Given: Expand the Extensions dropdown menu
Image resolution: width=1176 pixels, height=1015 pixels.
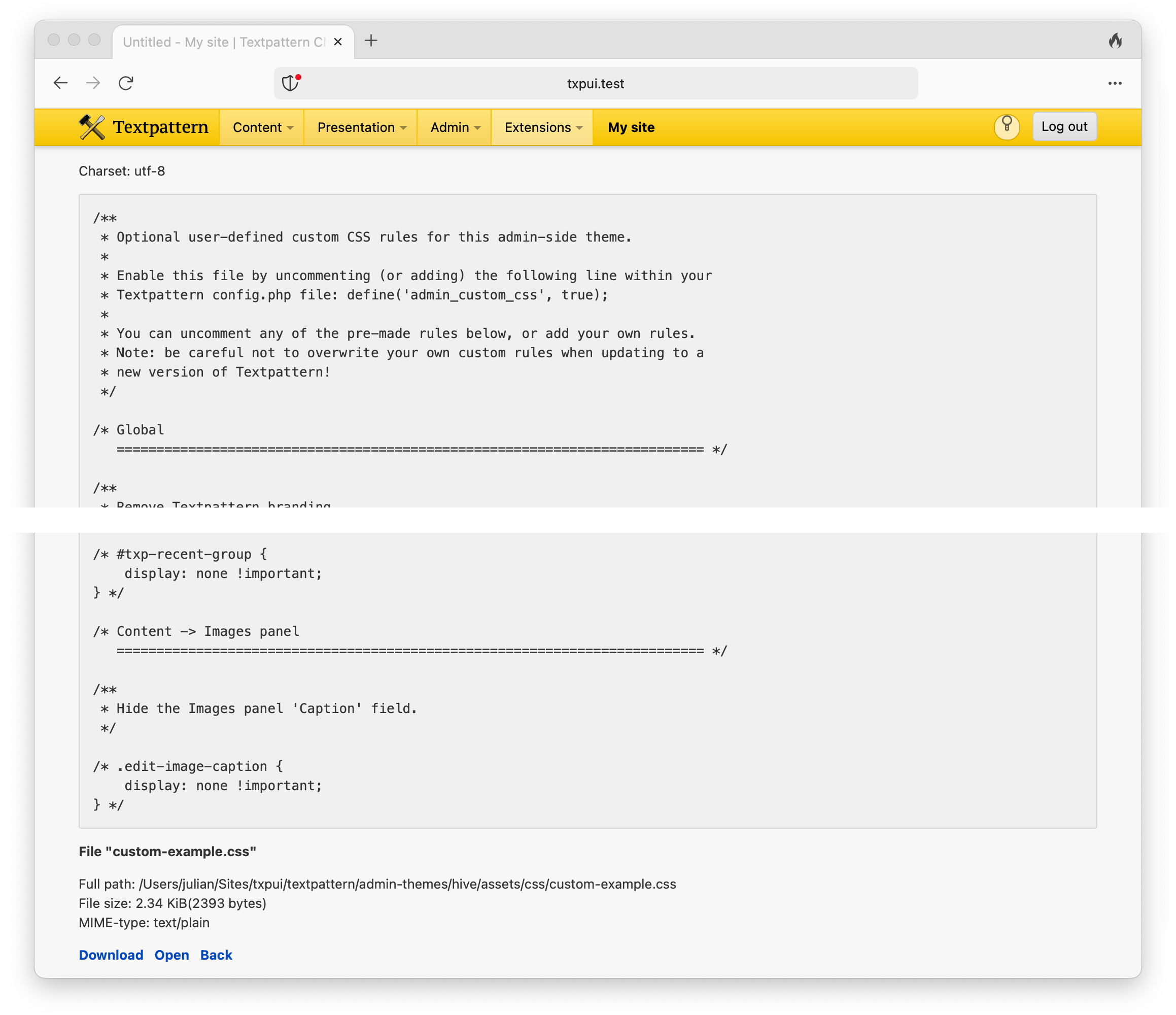Looking at the screenshot, I should point(543,127).
